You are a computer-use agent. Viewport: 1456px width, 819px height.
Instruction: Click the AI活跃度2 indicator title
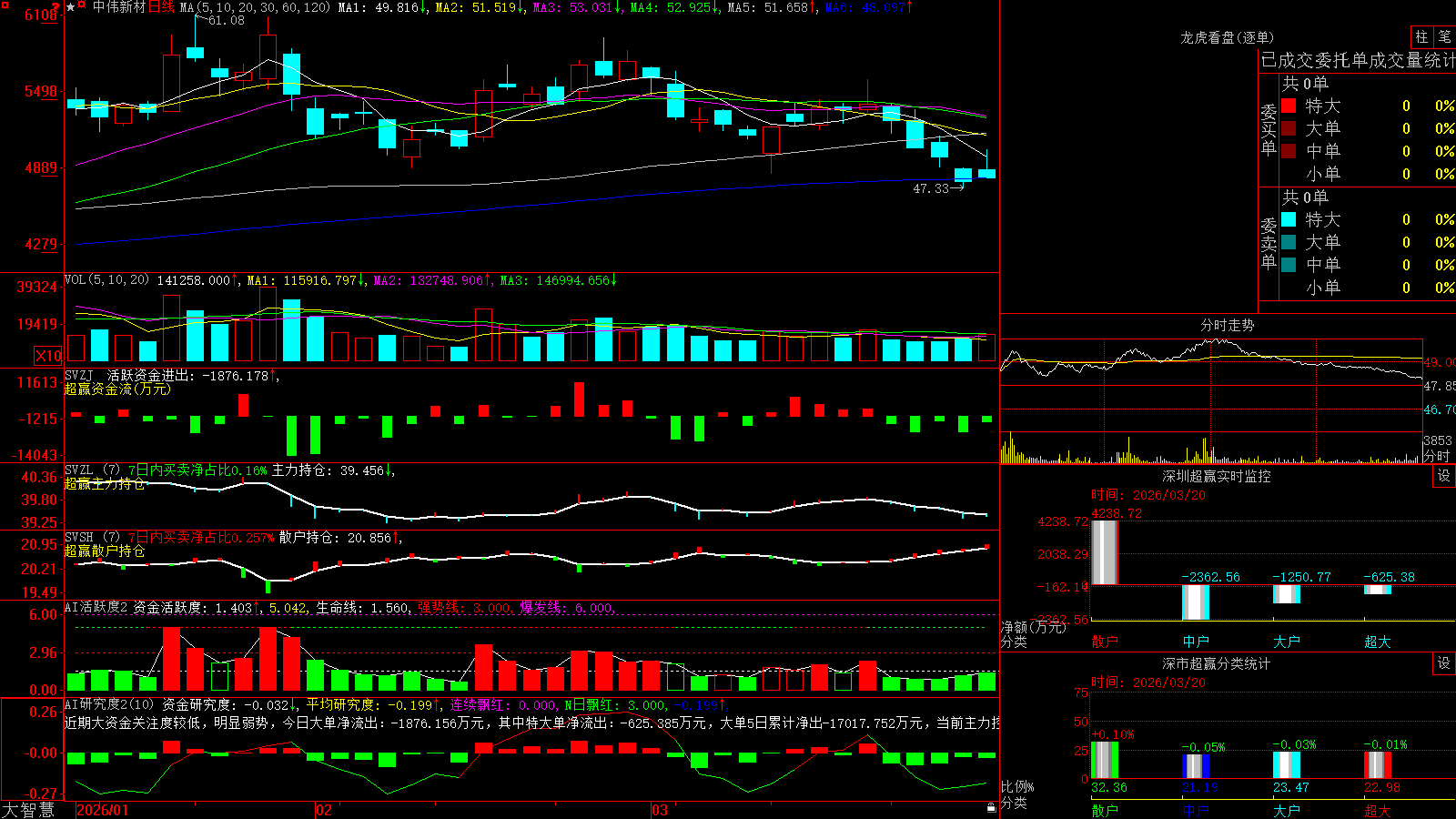[96, 607]
